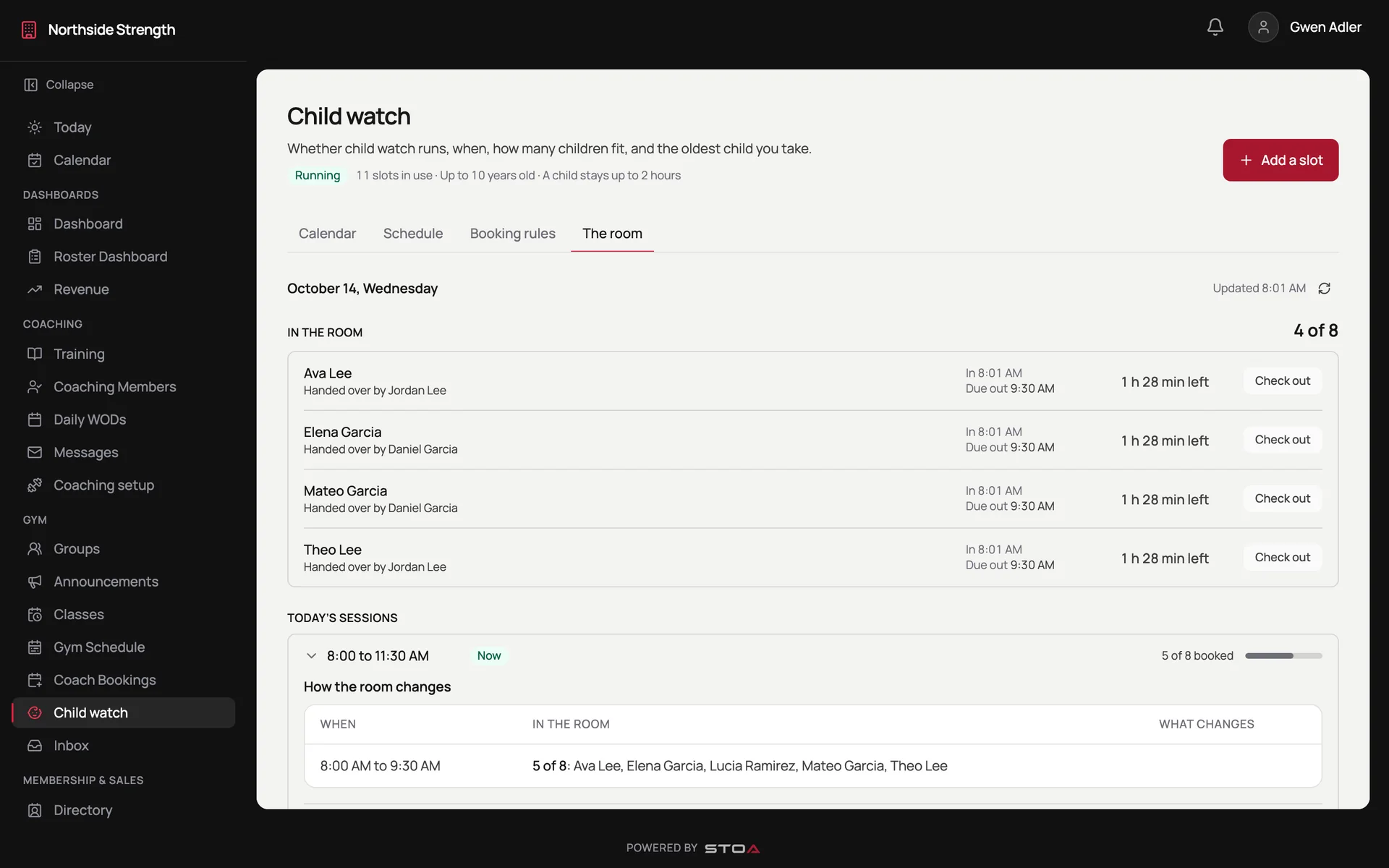This screenshot has width=1389, height=868.
Task: Open the notifications bell
Action: 1215,27
